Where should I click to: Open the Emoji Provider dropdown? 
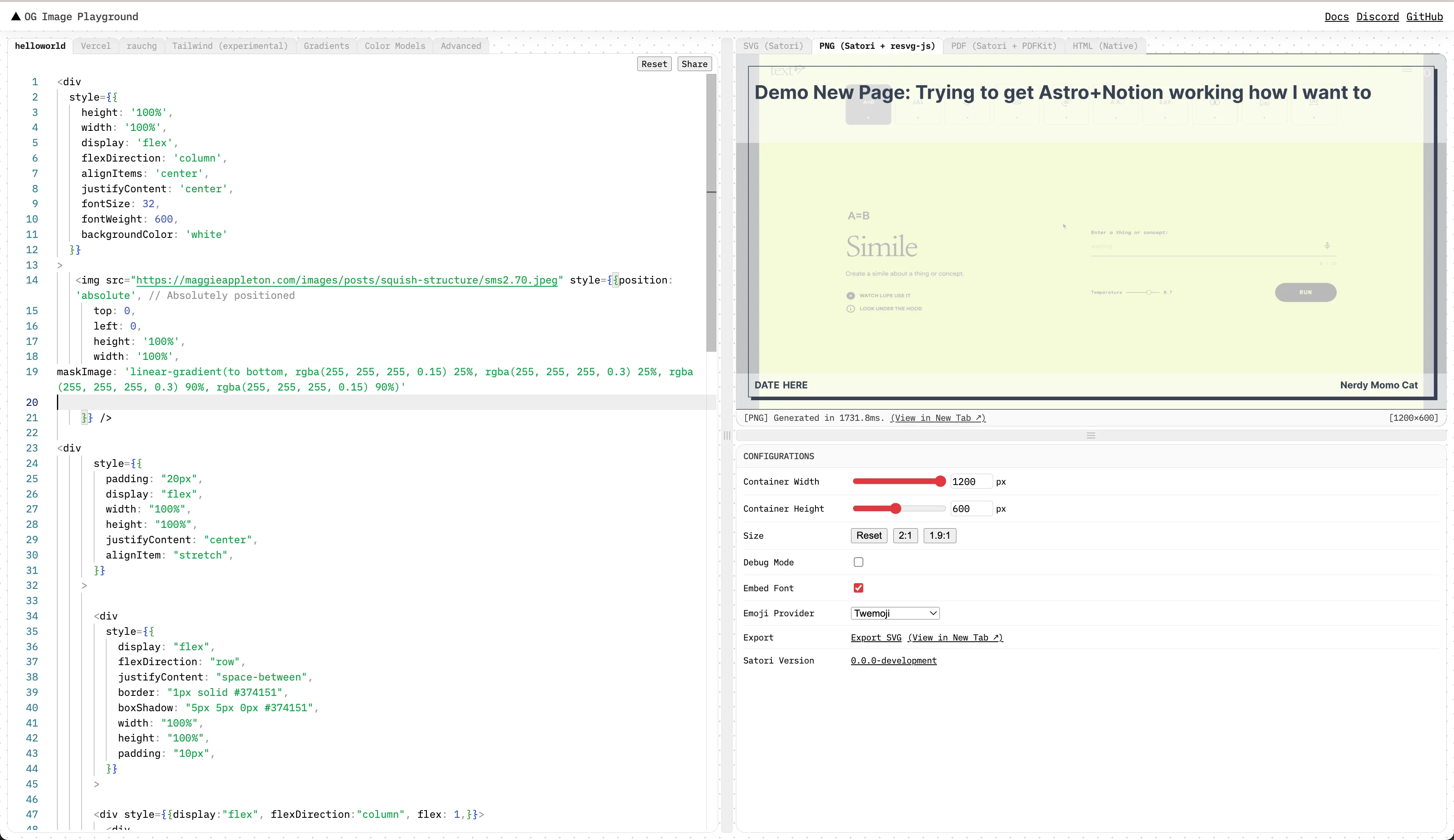pos(894,613)
